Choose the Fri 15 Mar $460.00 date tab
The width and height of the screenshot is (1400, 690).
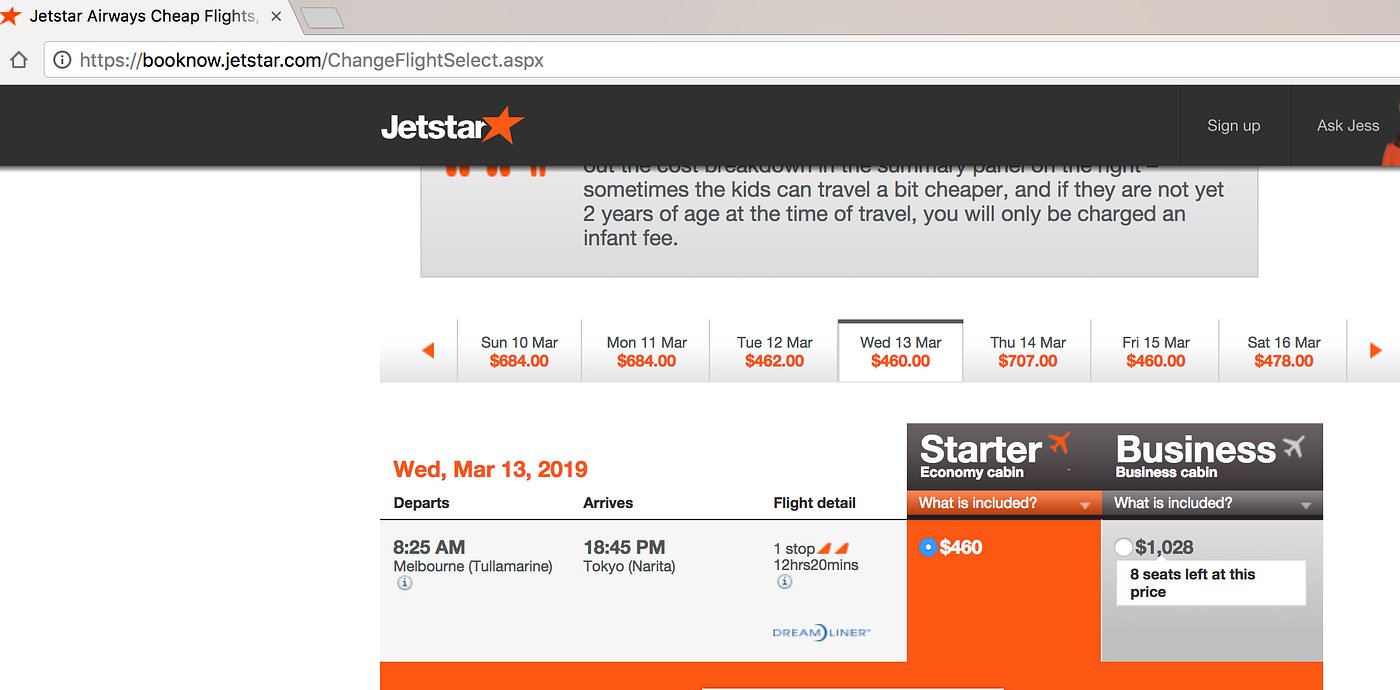pos(1155,351)
